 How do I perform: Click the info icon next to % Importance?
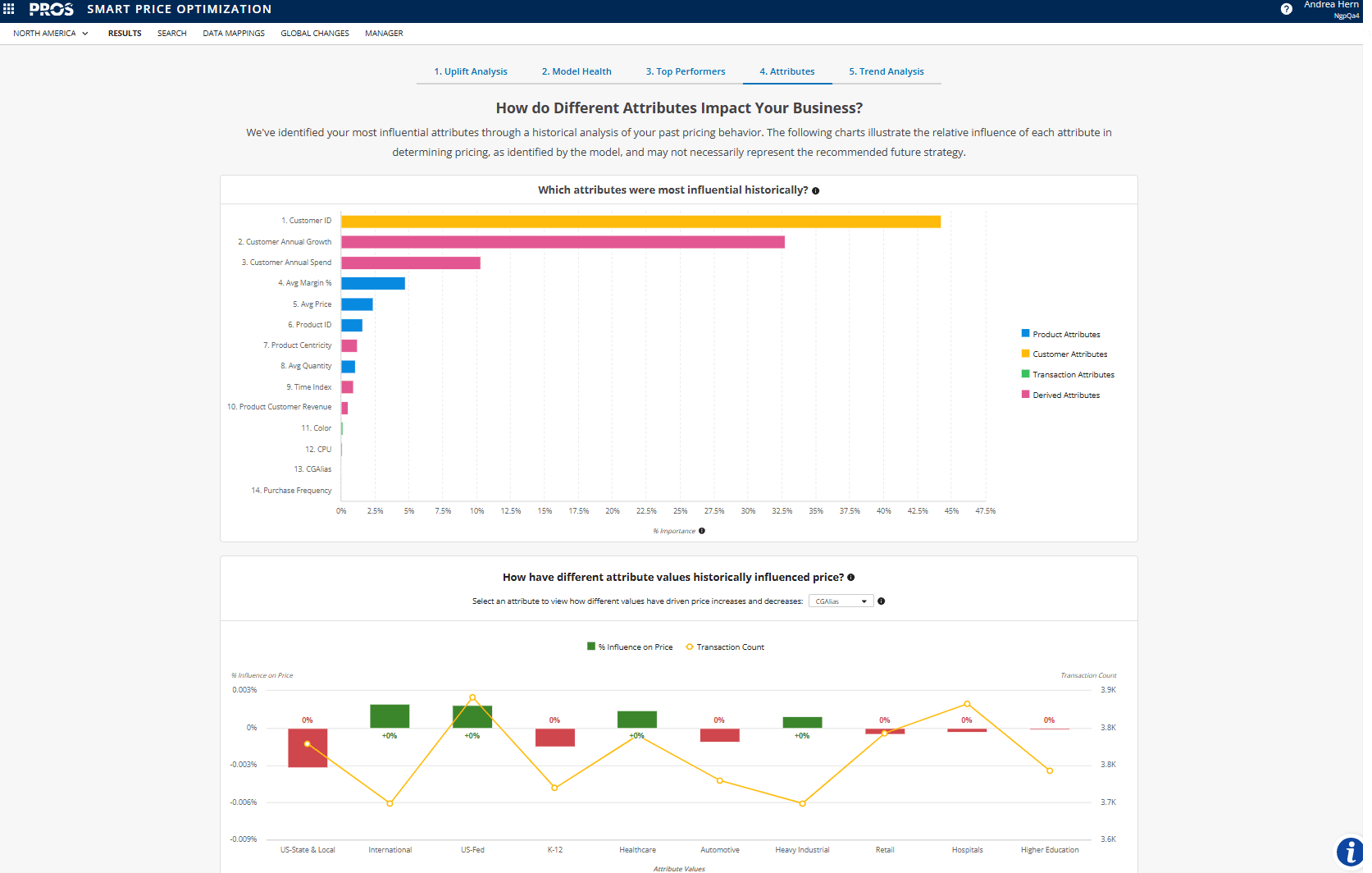[x=702, y=531]
